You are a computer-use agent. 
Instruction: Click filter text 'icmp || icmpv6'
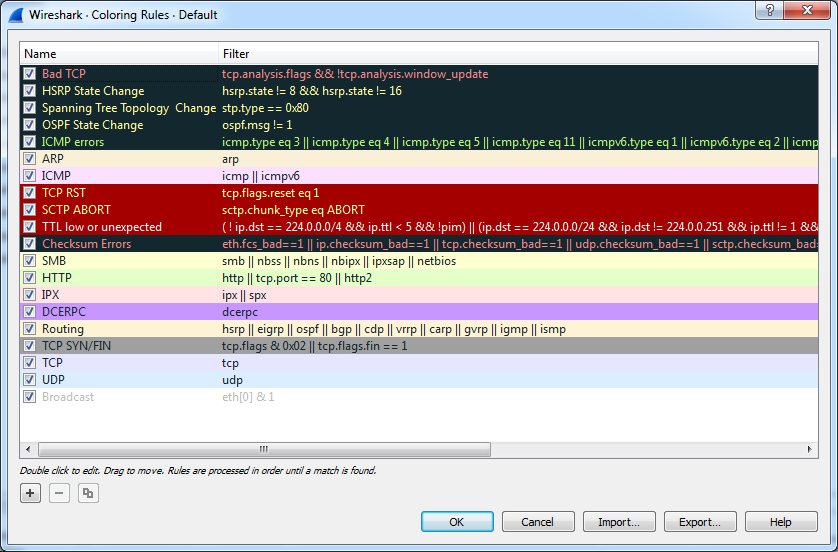[261, 176]
